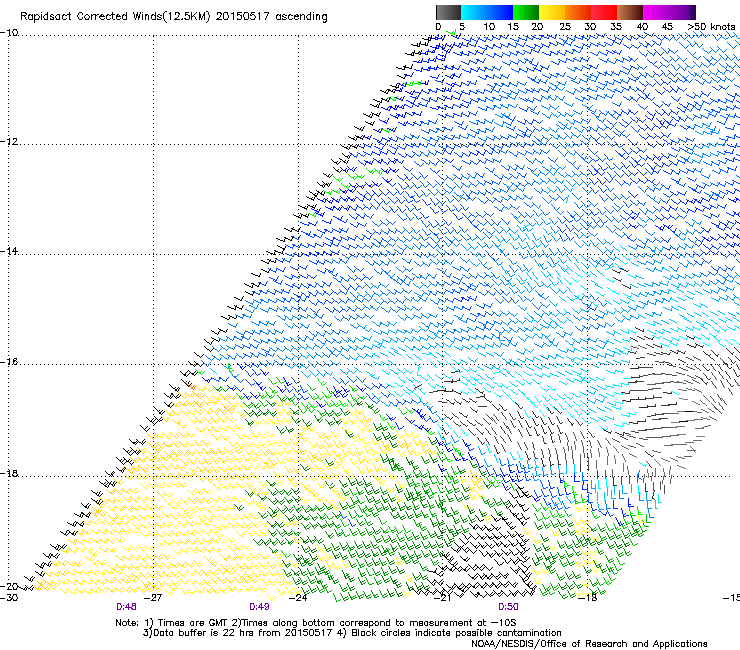The height and width of the screenshot is (650, 740).
Task: Click the -21 longitude axis label
Action: [443, 598]
